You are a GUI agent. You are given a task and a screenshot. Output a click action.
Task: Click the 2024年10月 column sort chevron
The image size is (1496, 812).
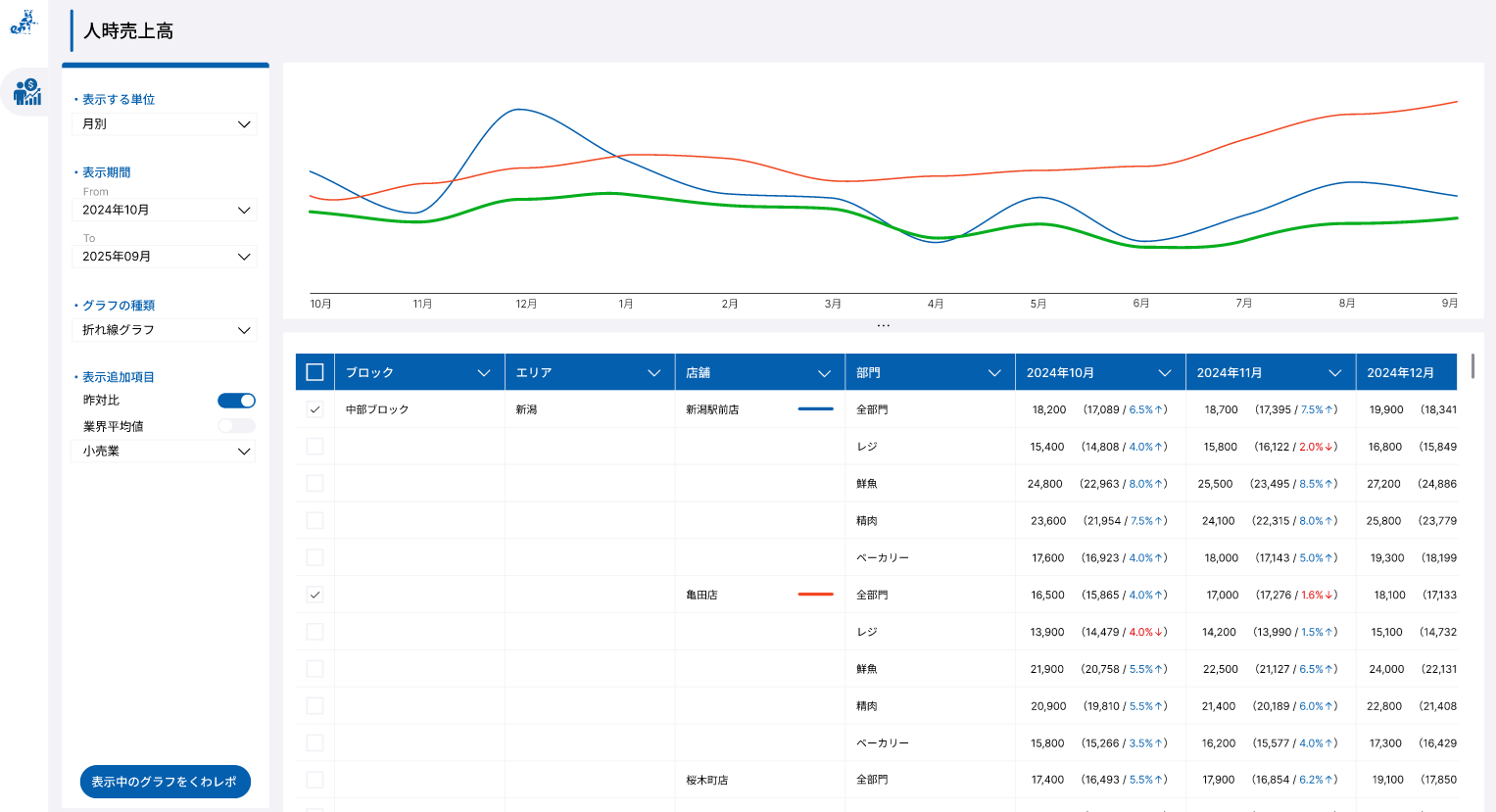[x=1165, y=373]
